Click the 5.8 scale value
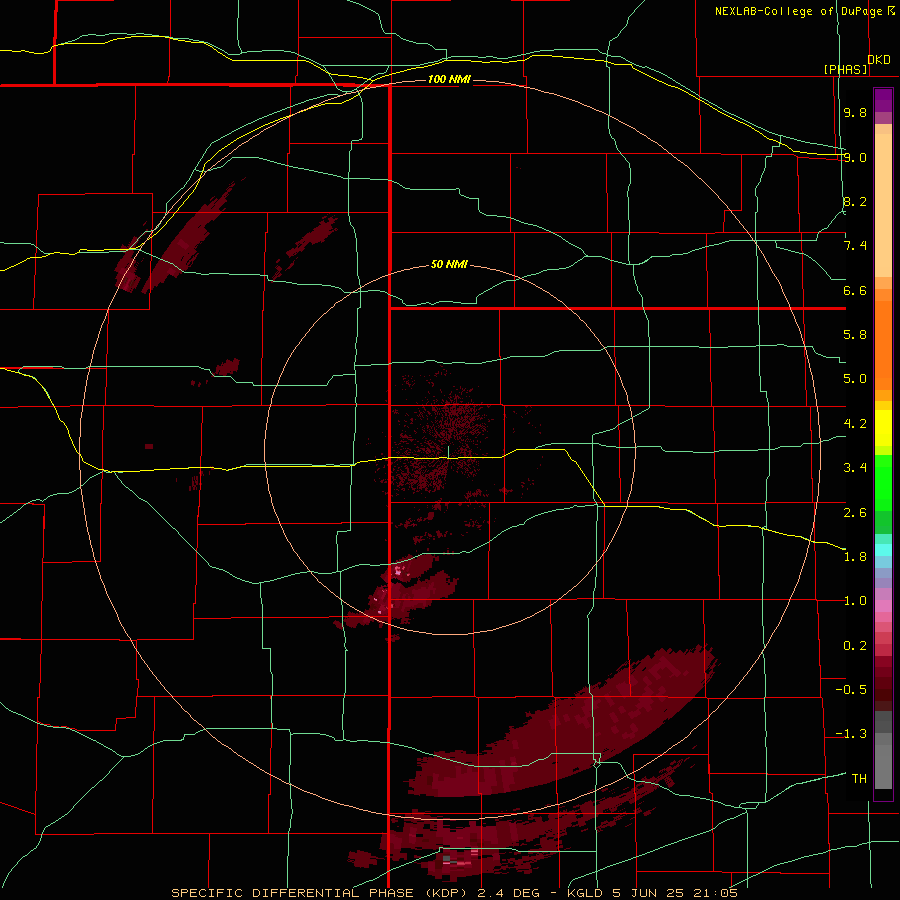The image size is (900, 900). pos(855,335)
